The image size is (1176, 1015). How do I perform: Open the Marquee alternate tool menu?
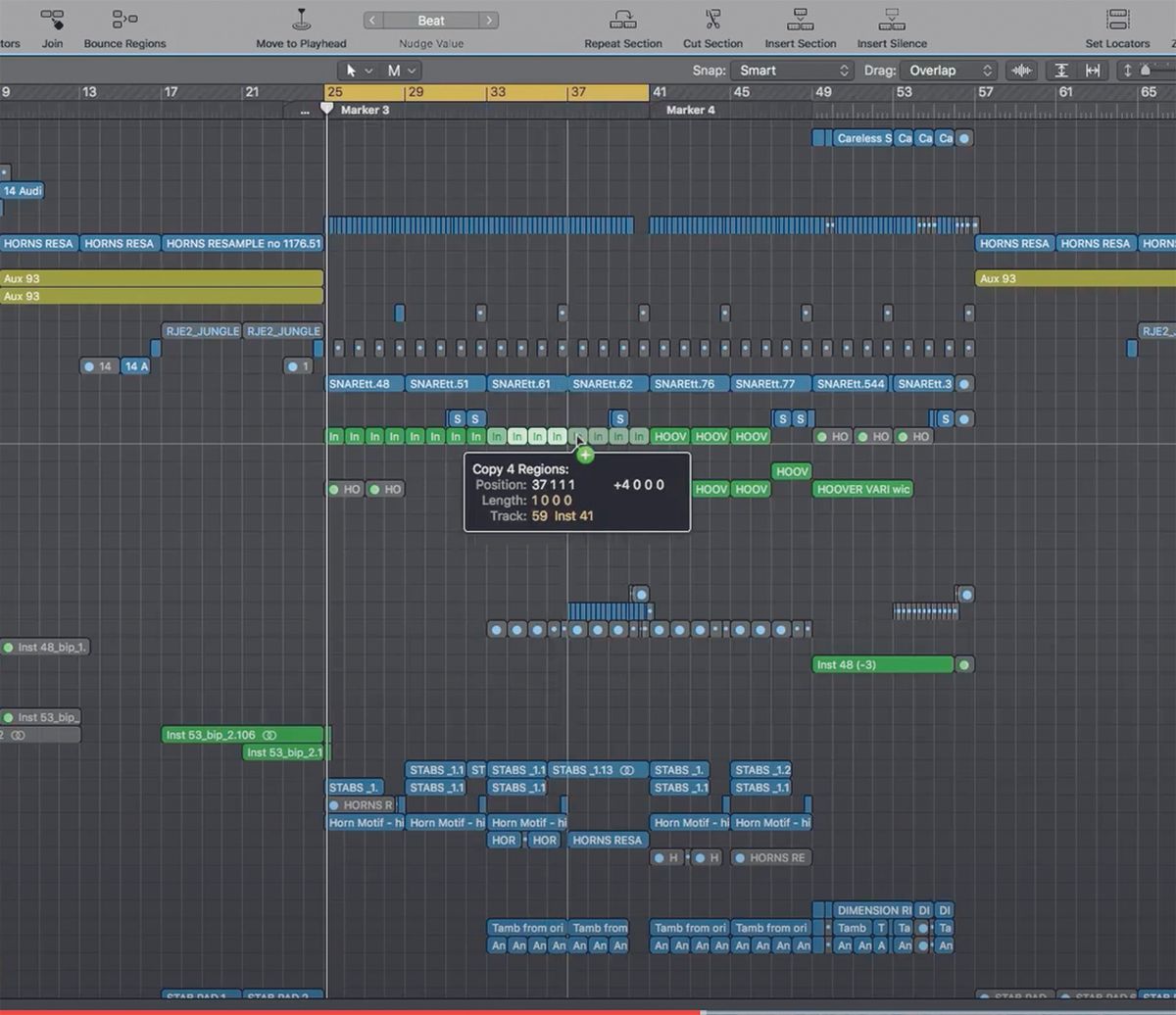point(401,71)
